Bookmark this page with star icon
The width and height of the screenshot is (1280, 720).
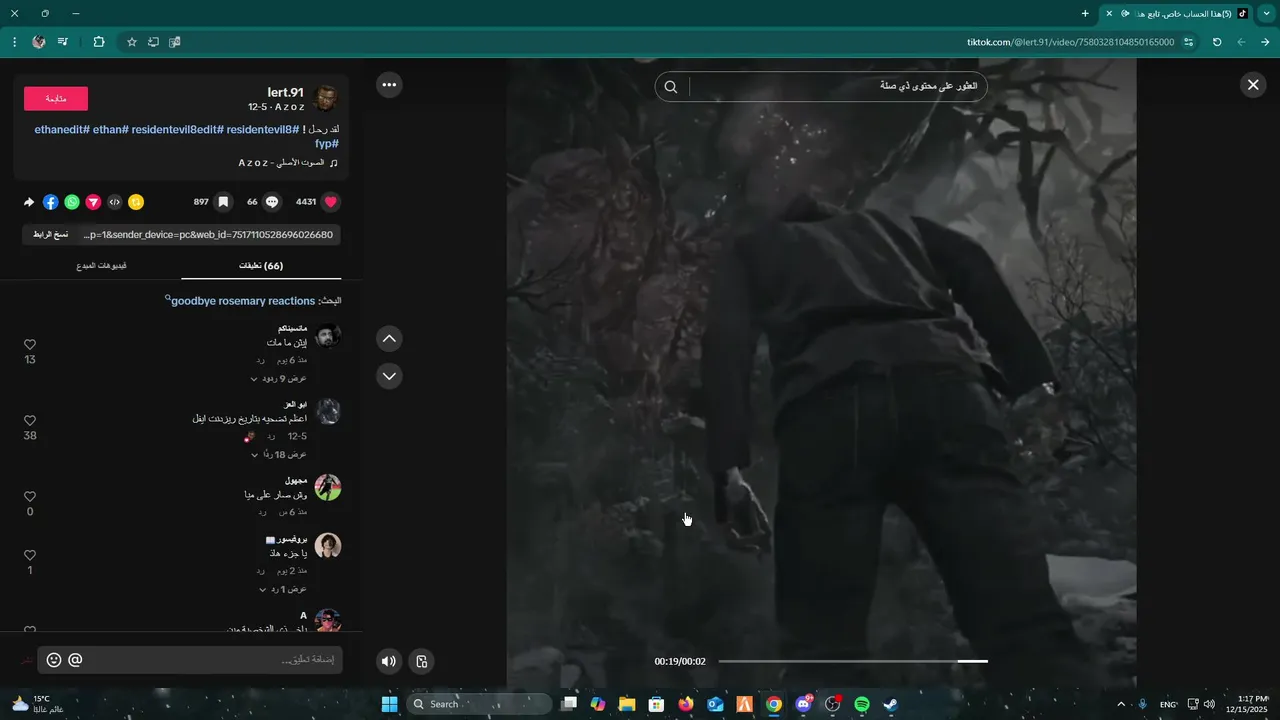click(x=131, y=42)
